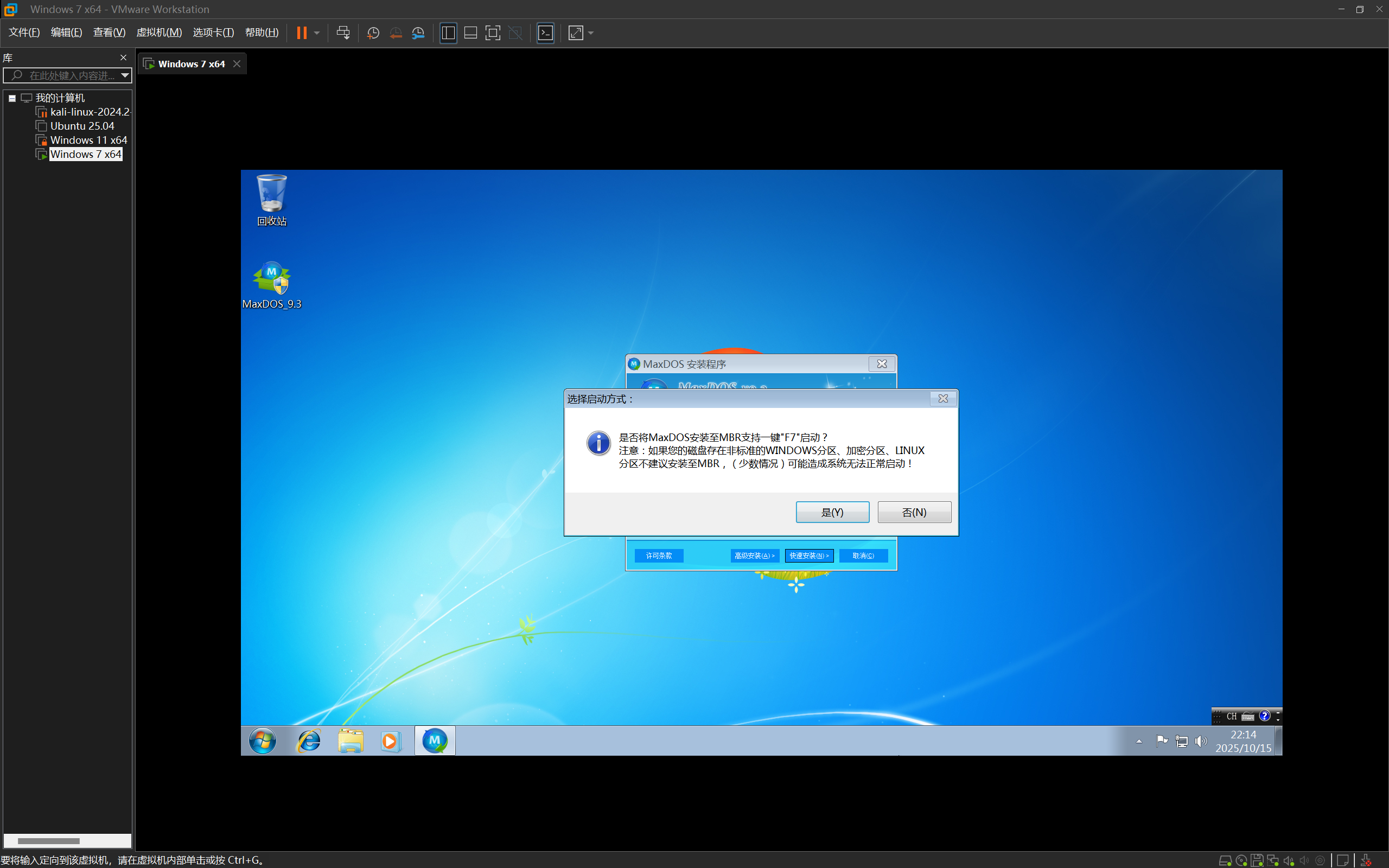
Task: Click the orange pause VM icon
Action: click(301, 33)
